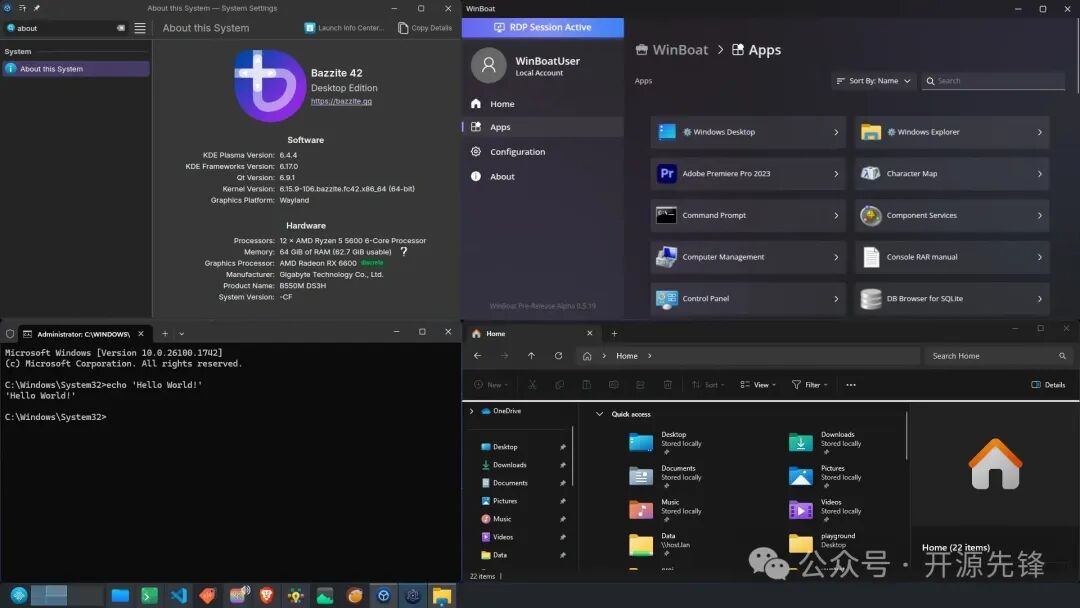The height and width of the screenshot is (608, 1080).
Task: Open the Sort By: Name dropdown in WinBoat
Action: pyautogui.click(x=873, y=80)
